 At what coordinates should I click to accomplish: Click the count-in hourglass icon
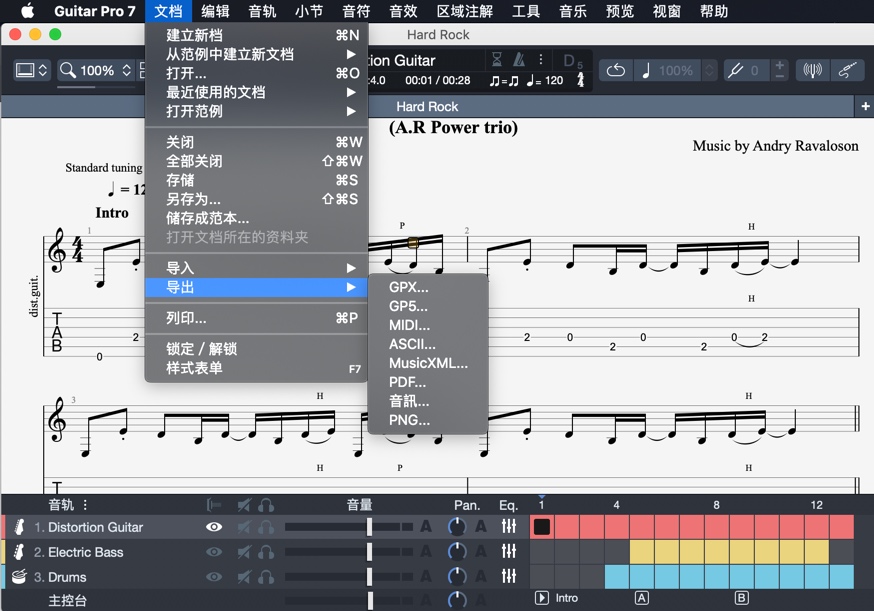tap(496, 59)
